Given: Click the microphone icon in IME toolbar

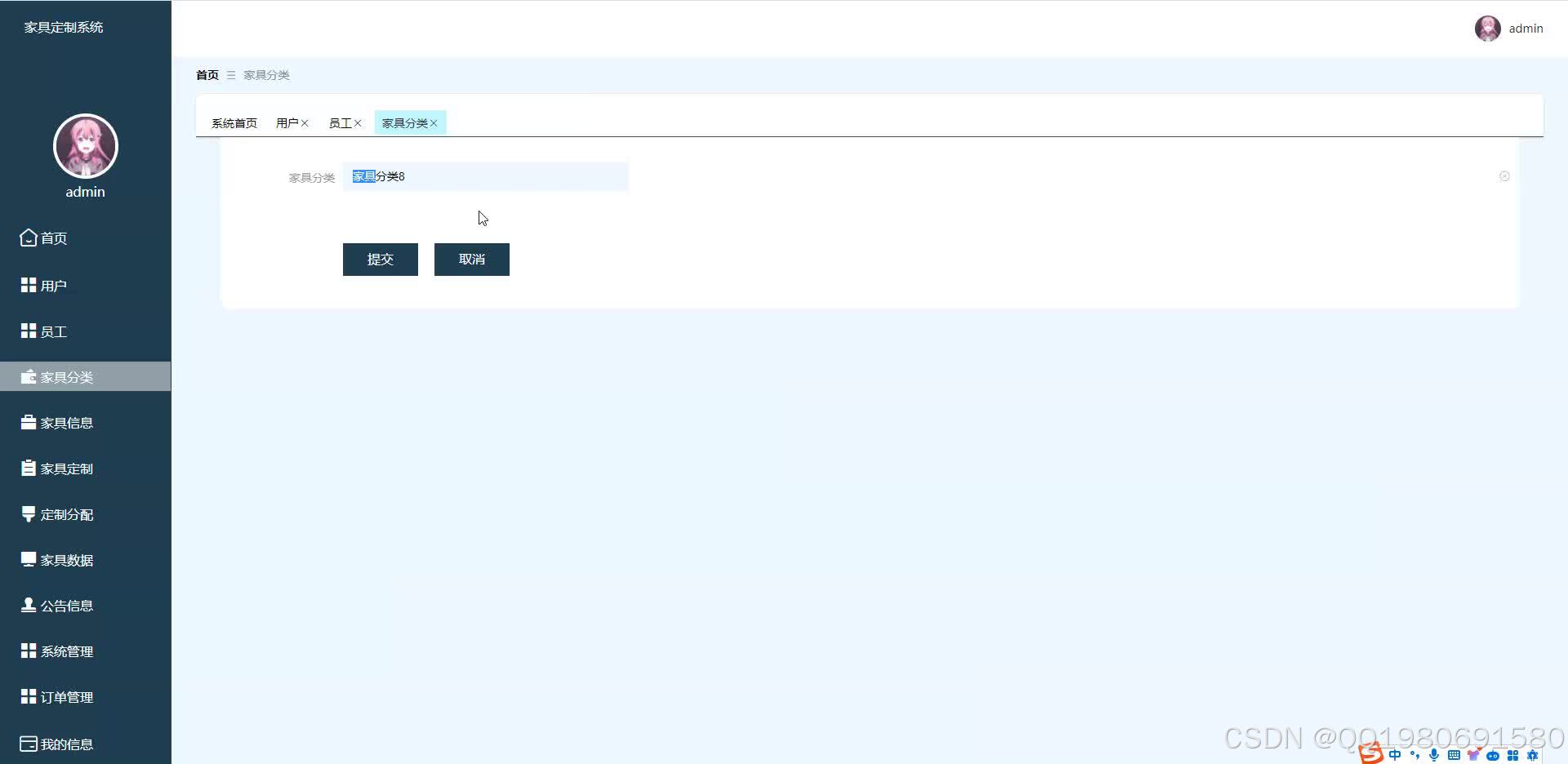Looking at the screenshot, I should click(x=1434, y=755).
